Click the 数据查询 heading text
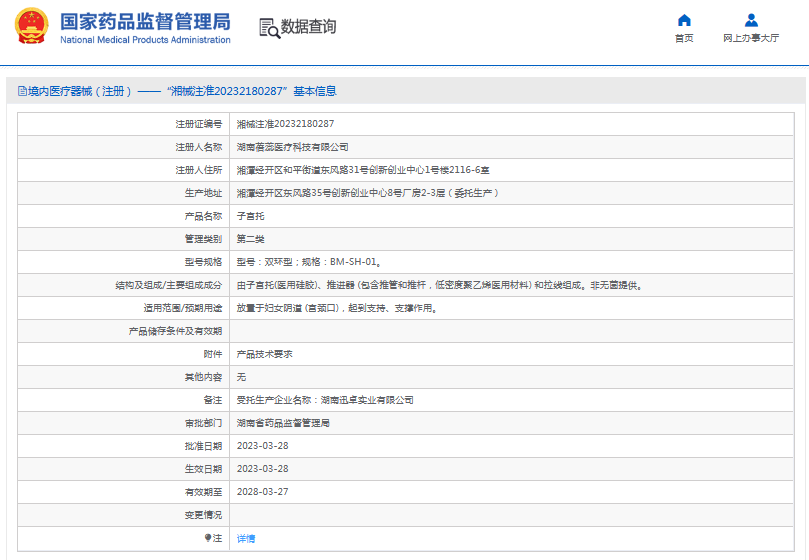This screenshot has width=809, height=560. coord(308,26)
